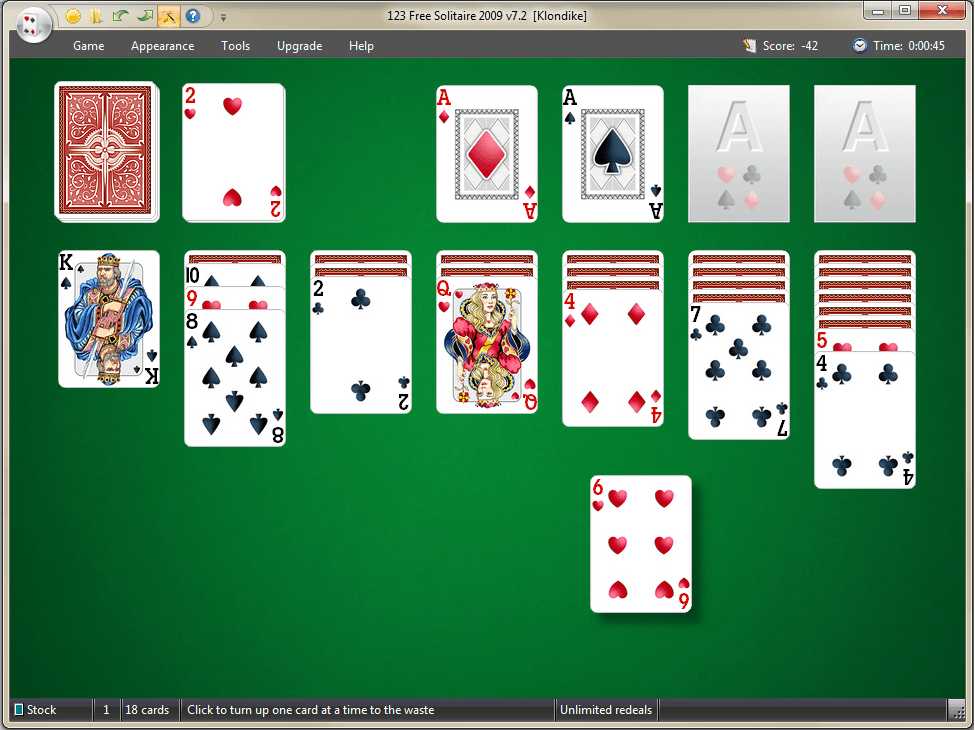Click the 6 of hearts card
Viewport: 975px width, 730px height.
(x=641, y=544)
